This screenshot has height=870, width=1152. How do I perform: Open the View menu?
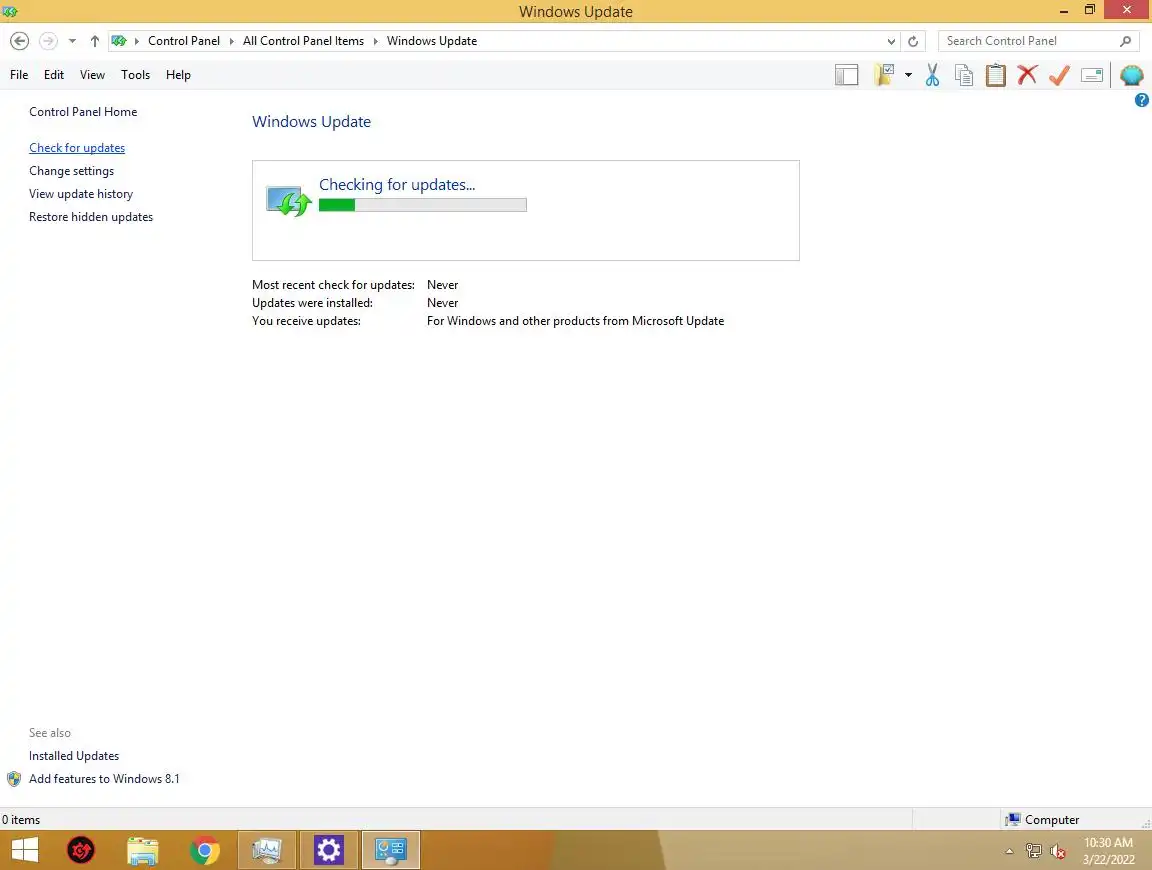point(93,75)
